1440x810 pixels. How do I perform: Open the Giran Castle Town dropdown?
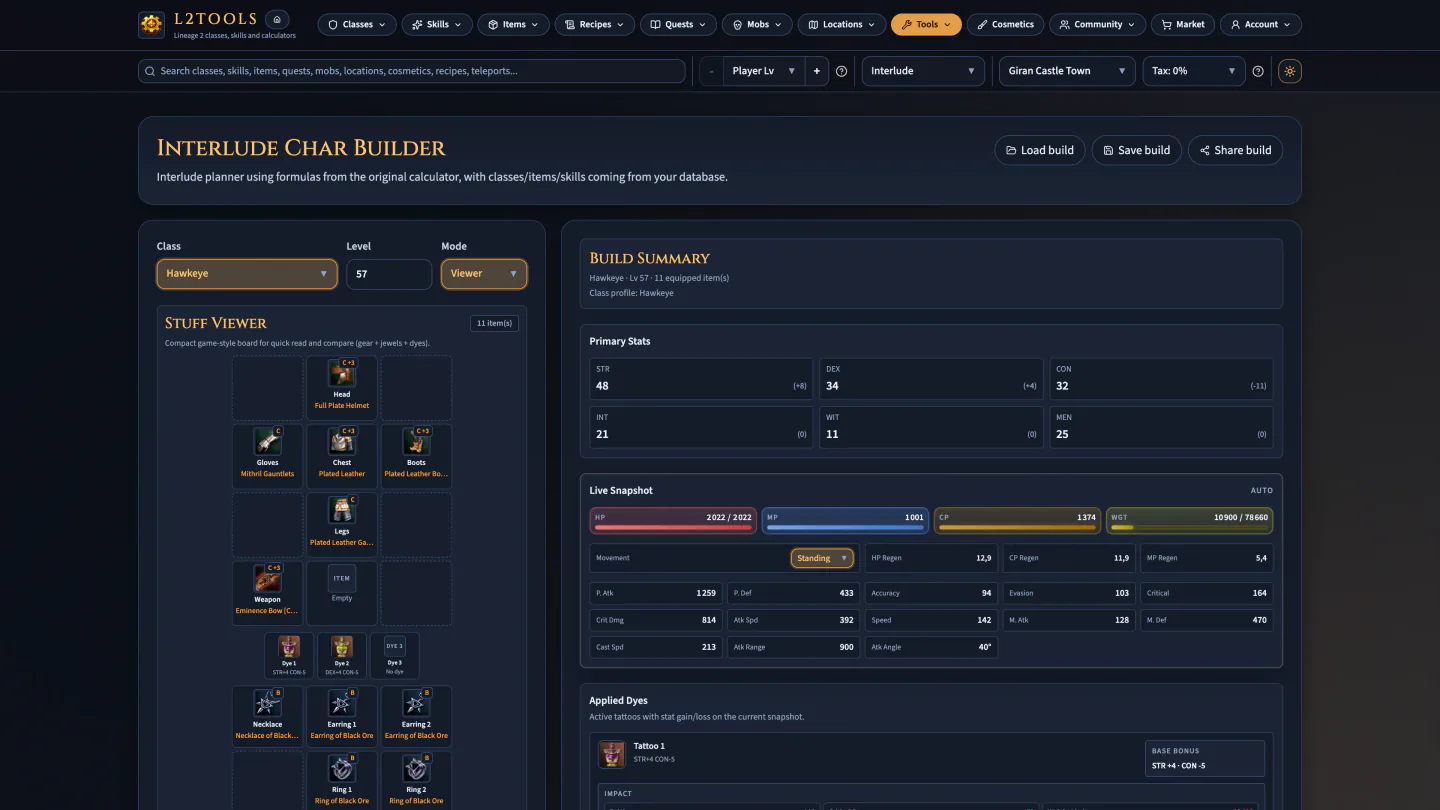coord(1067,71)
